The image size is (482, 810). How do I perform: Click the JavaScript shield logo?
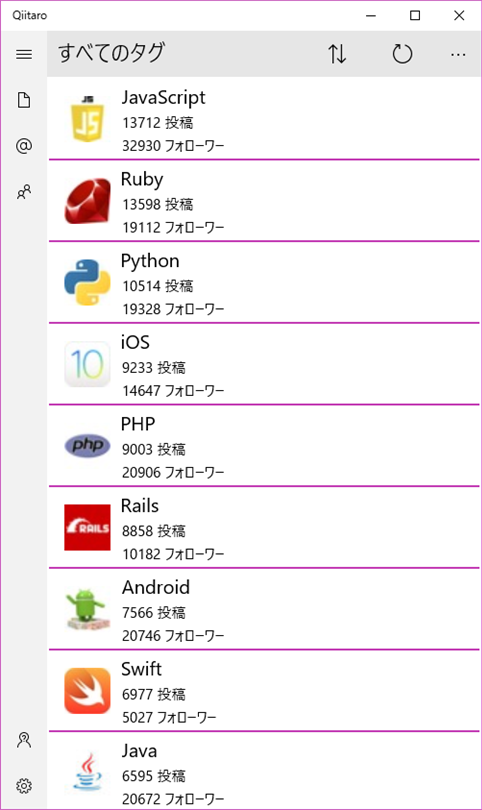coord(87,119)
